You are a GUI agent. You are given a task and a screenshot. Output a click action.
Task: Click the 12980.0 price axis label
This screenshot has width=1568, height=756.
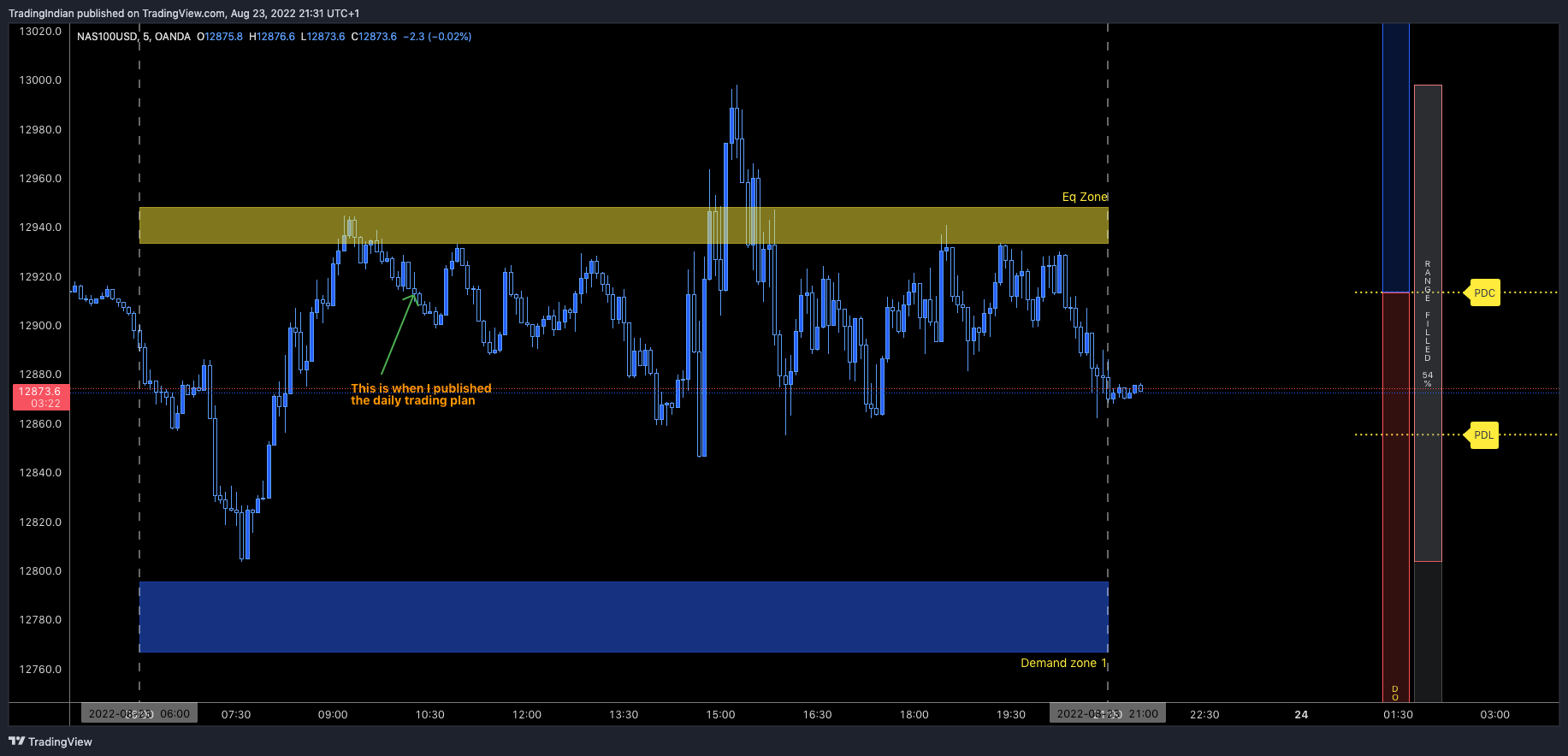(40, 130)
